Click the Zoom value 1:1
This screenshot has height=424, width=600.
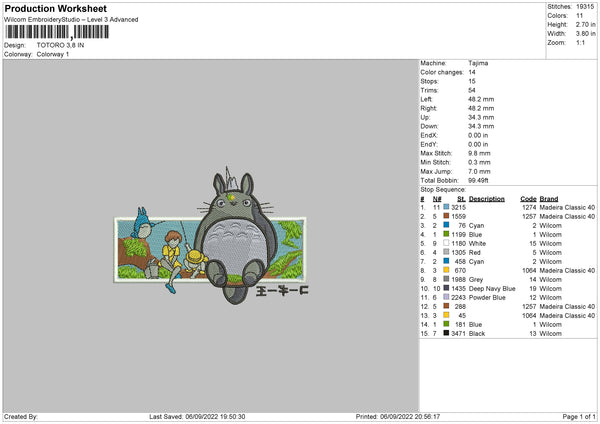(x=580, y=42)
